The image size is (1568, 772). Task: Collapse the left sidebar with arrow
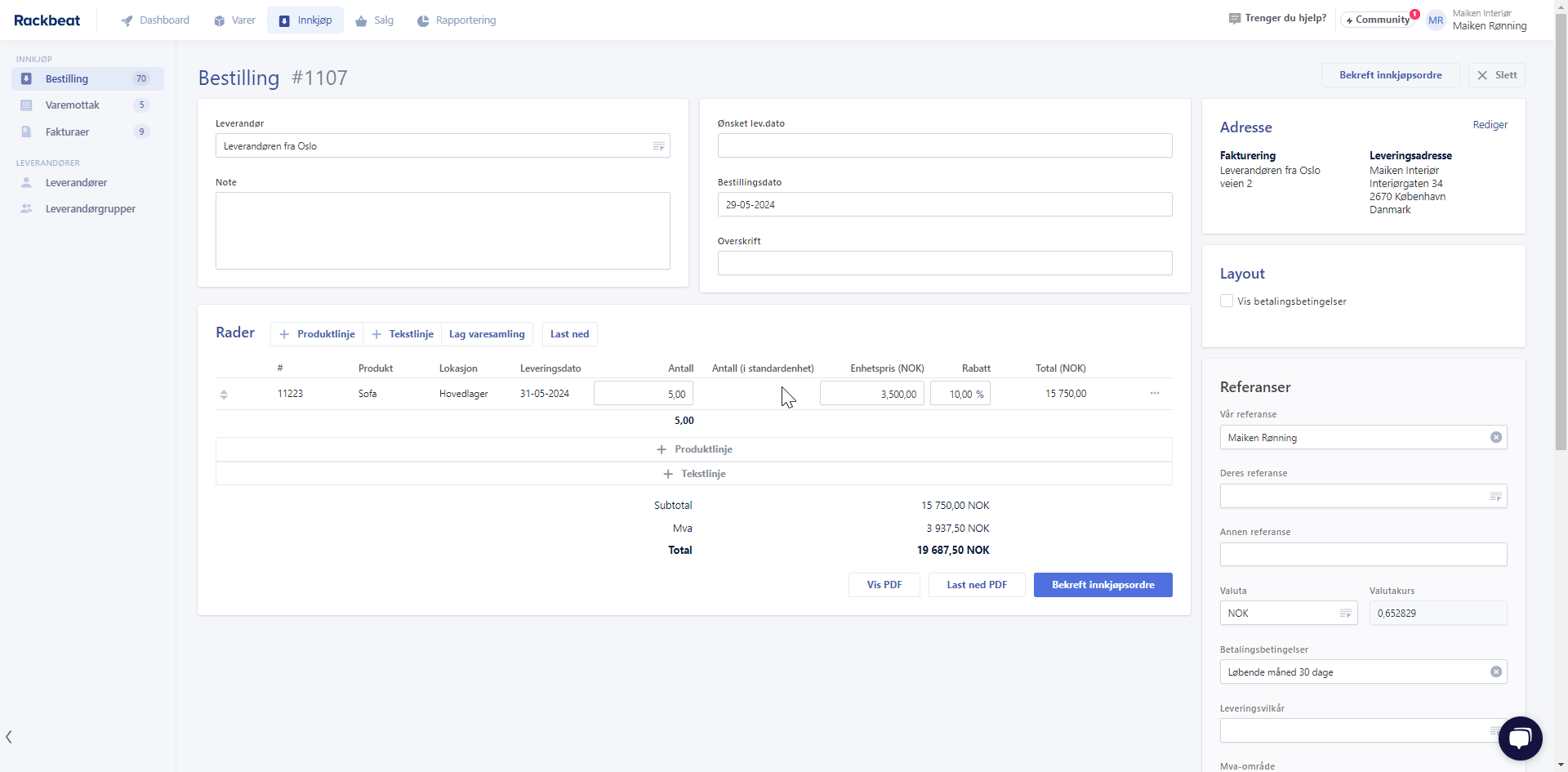click(9, 737)
